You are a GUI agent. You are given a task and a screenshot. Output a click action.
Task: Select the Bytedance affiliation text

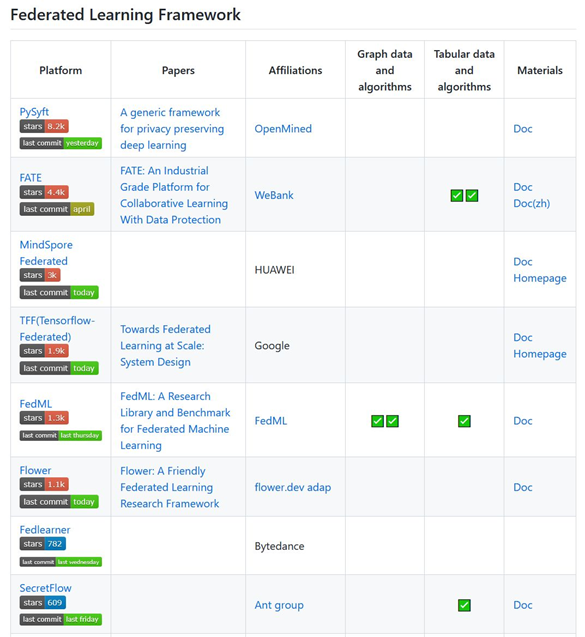click(280, 546)
